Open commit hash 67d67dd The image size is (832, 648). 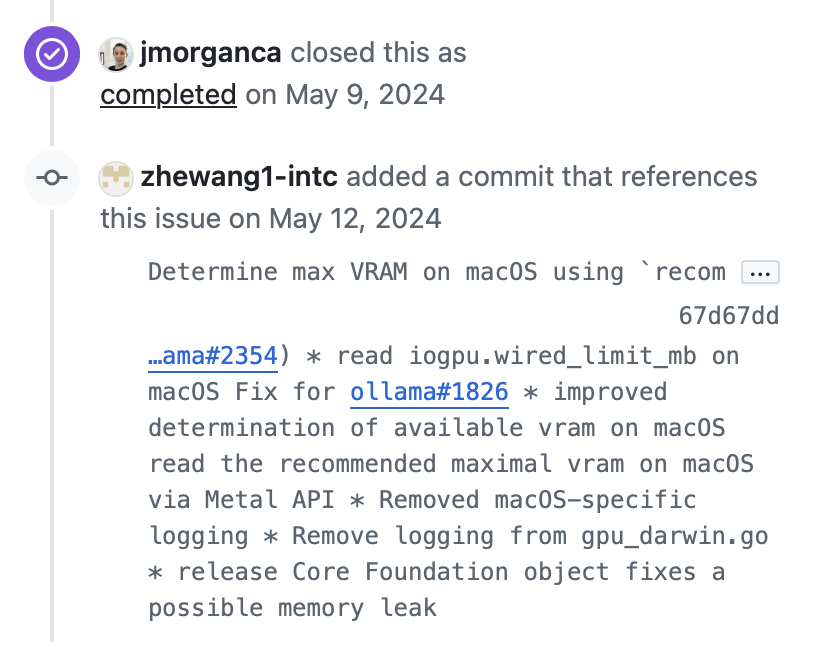pos(729,316)
